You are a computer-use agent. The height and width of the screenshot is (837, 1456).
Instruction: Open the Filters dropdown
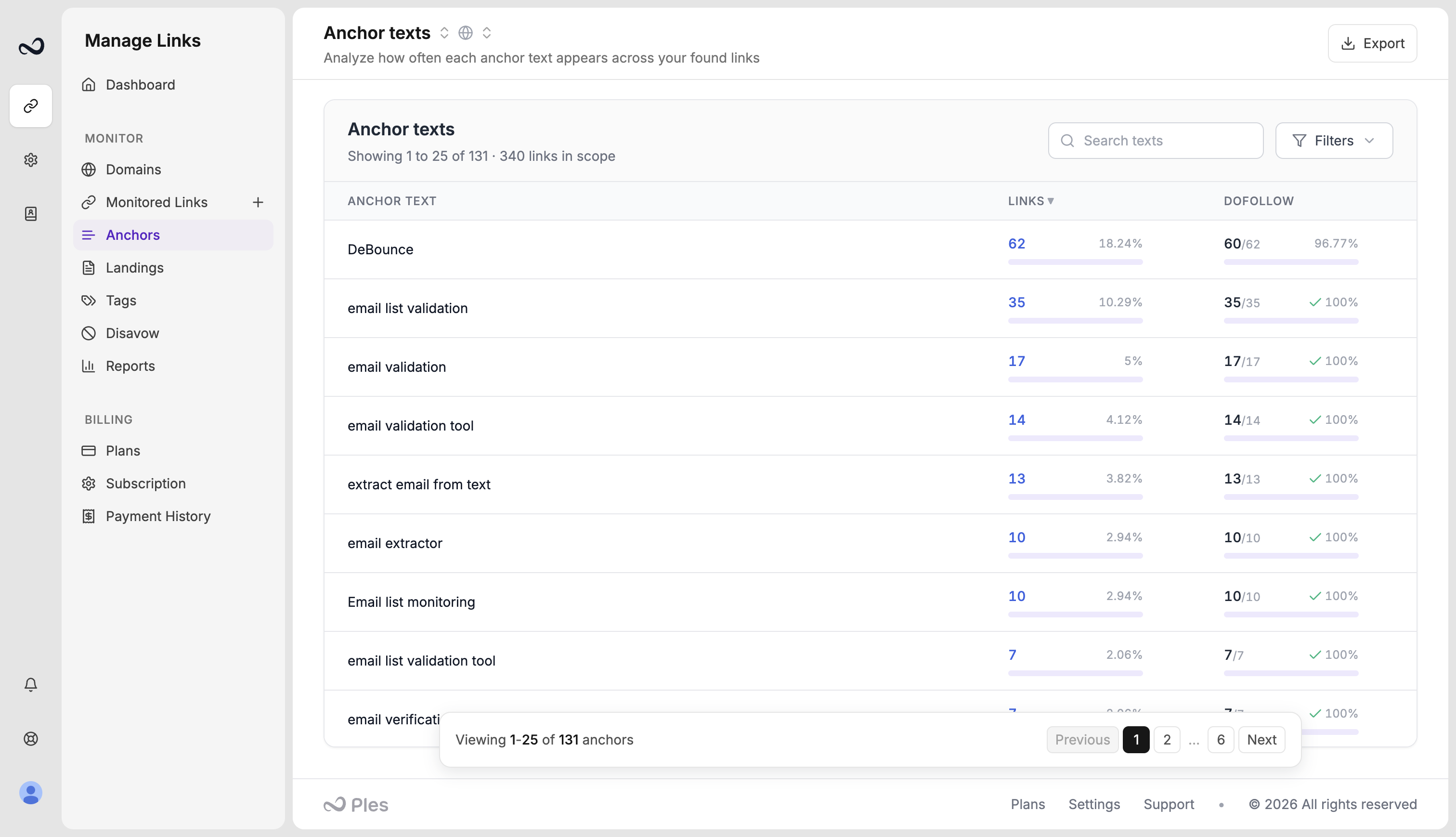[1334, 140]
